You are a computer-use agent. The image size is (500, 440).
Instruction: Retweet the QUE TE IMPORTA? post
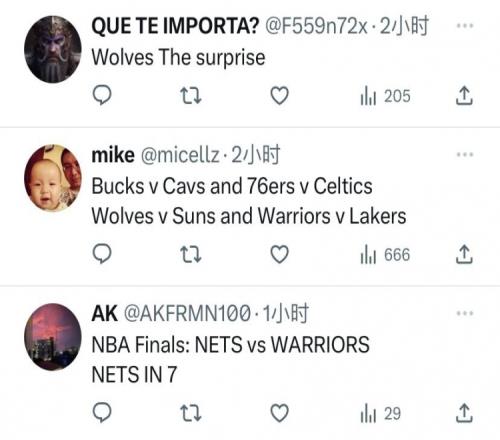click(x=191, y=96)
